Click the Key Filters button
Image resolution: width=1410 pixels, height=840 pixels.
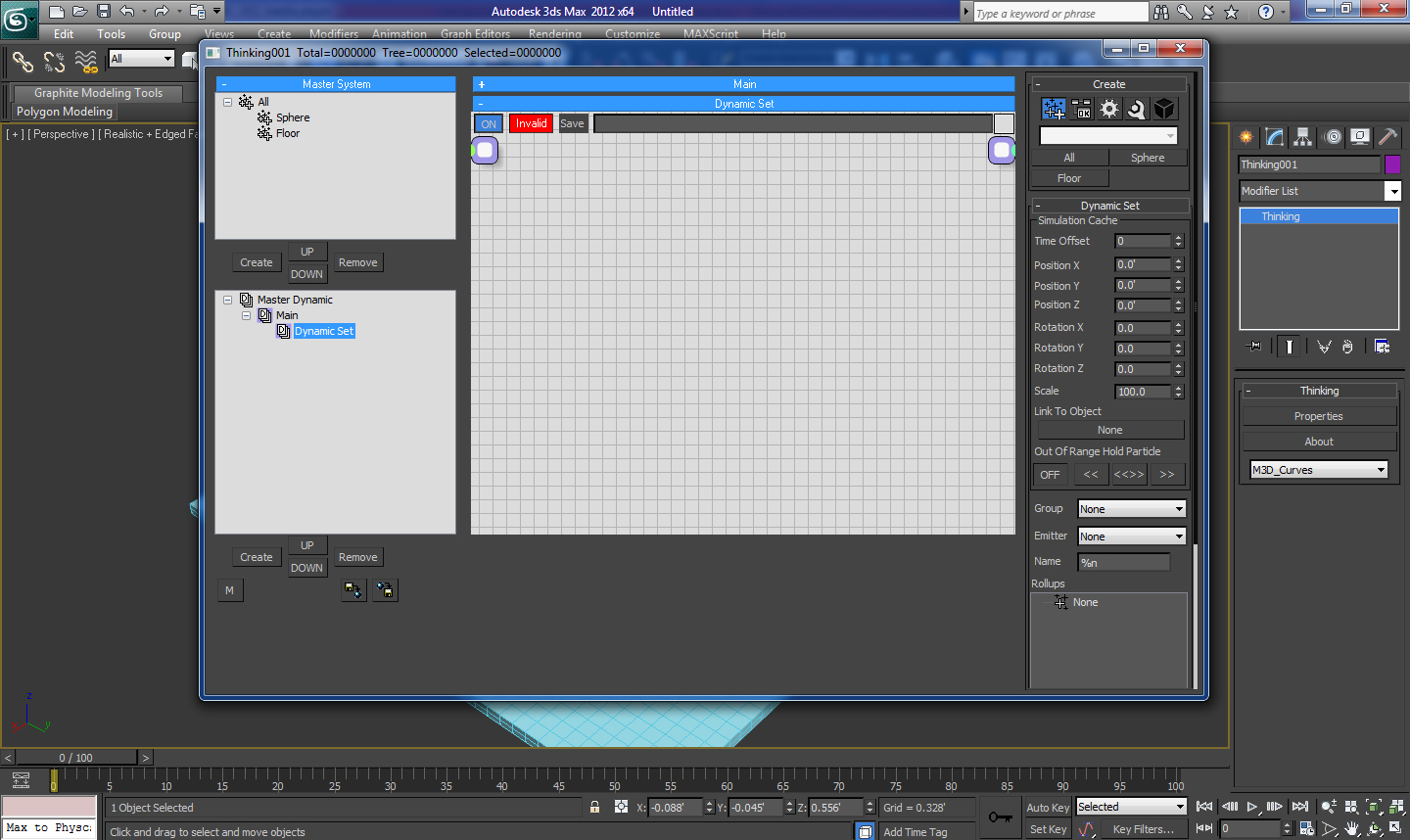click(1143, 829)
